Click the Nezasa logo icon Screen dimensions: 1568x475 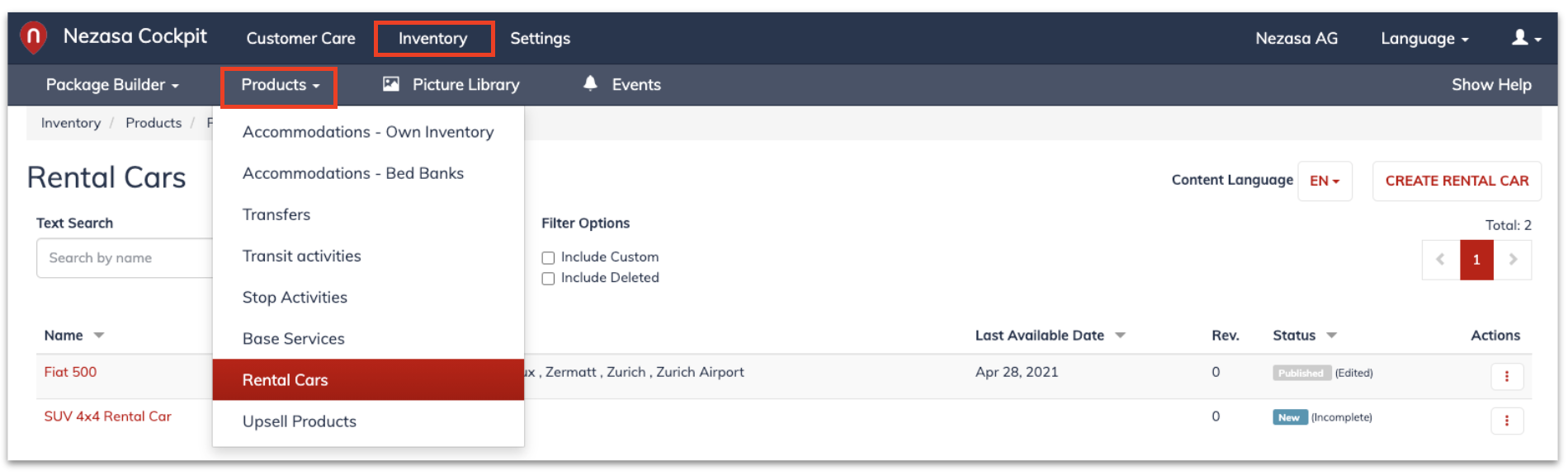coord(33,37)
